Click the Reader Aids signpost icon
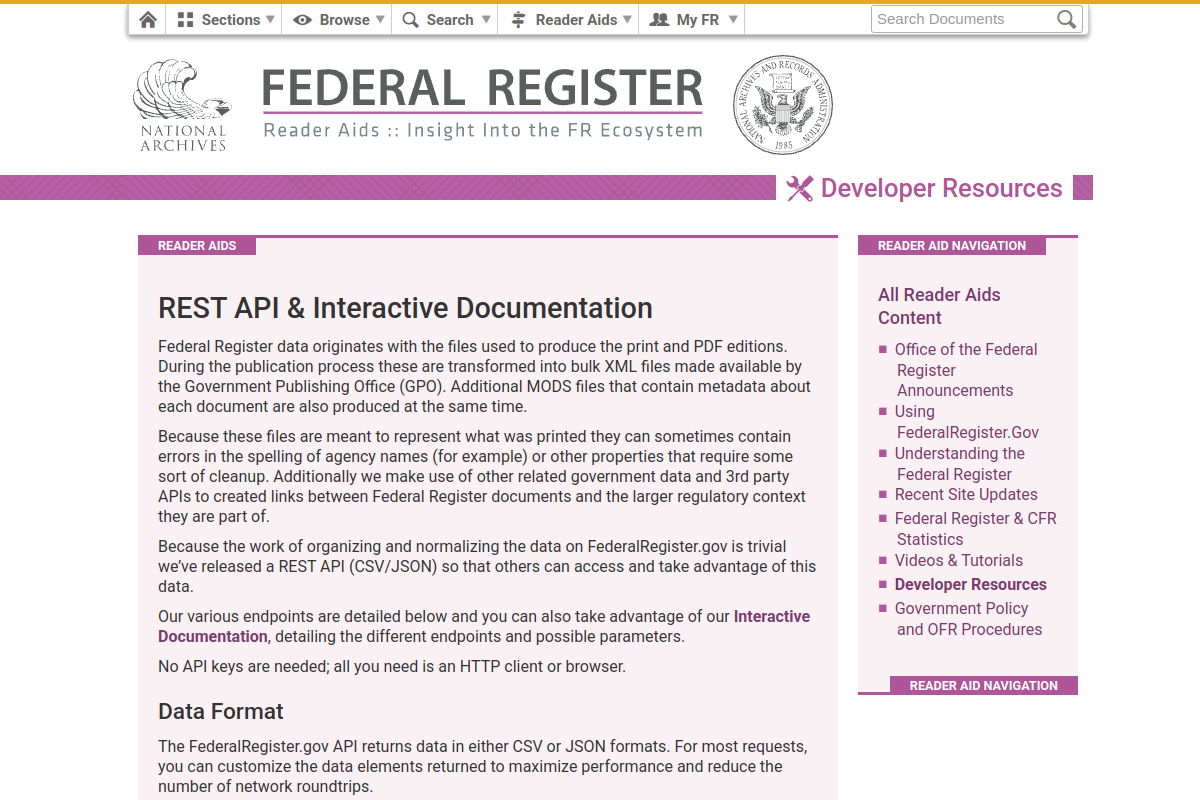 click(518, 19)
